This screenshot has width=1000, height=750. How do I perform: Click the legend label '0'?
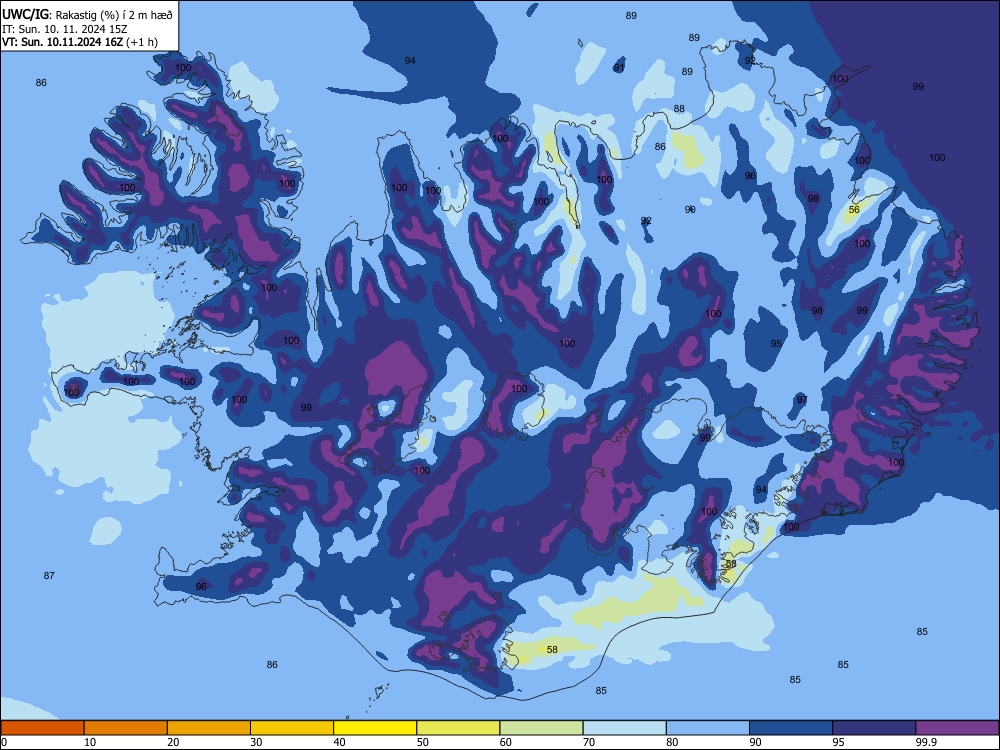(x=4, y=742)
